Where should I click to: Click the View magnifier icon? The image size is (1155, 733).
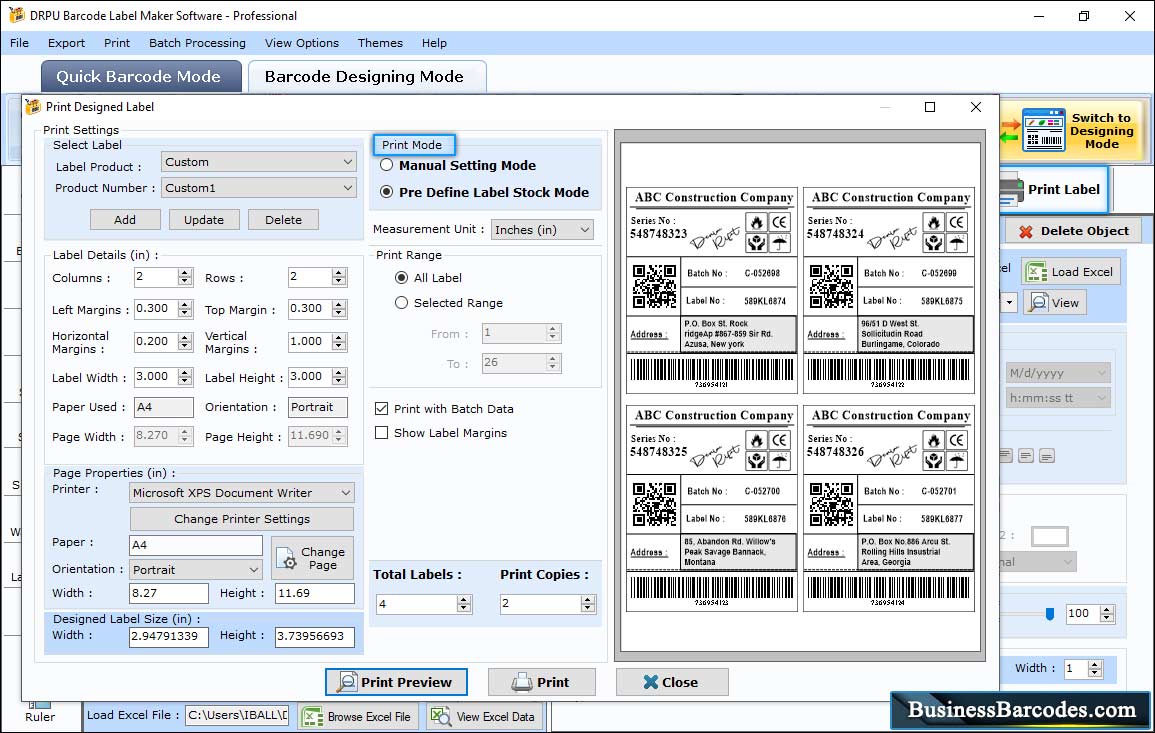[1039, 303]
